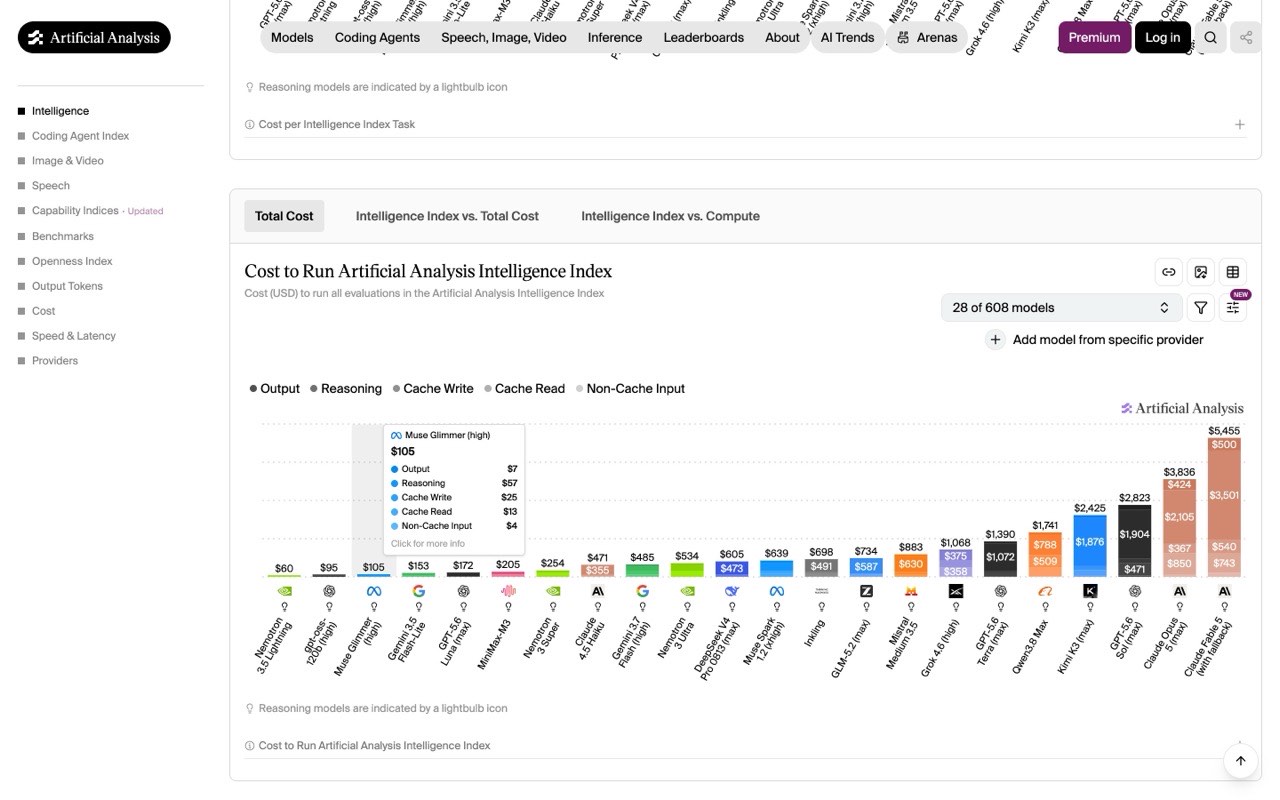Toggle the Cache Write legend series

tap(432, 388)
